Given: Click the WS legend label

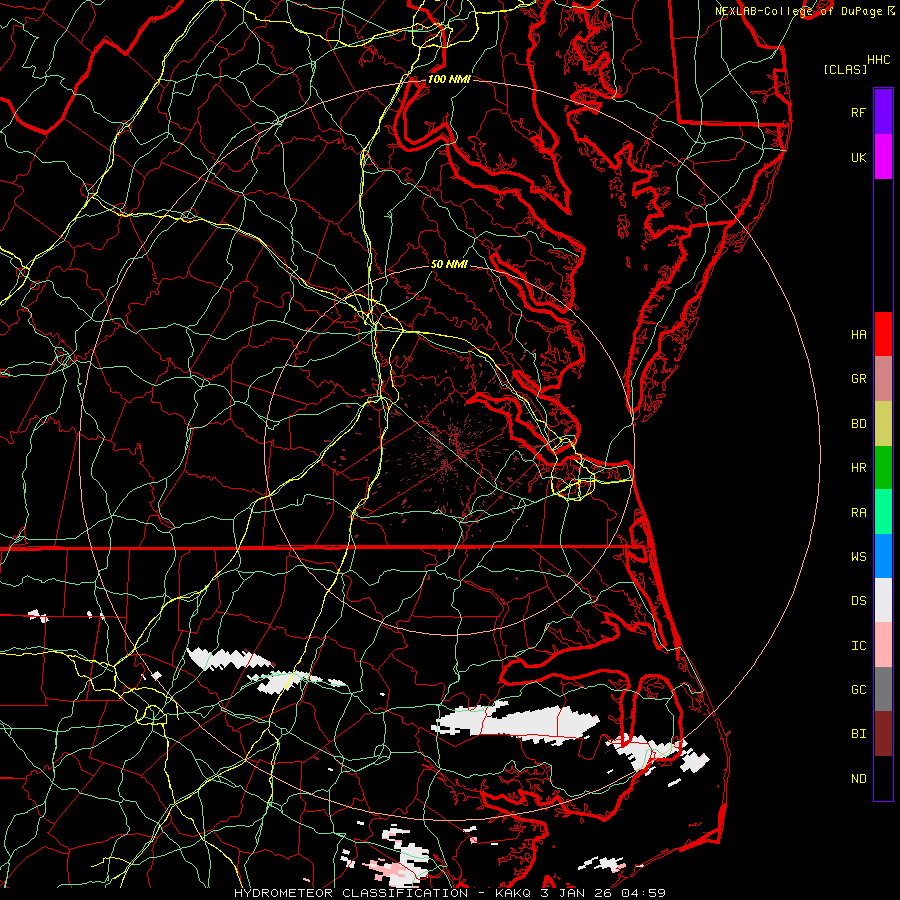Looking at the screenshot, I should [858, 557].
